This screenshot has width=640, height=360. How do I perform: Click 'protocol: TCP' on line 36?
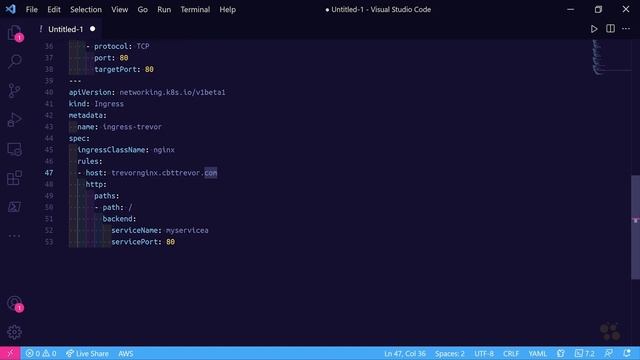coord(122,46)
